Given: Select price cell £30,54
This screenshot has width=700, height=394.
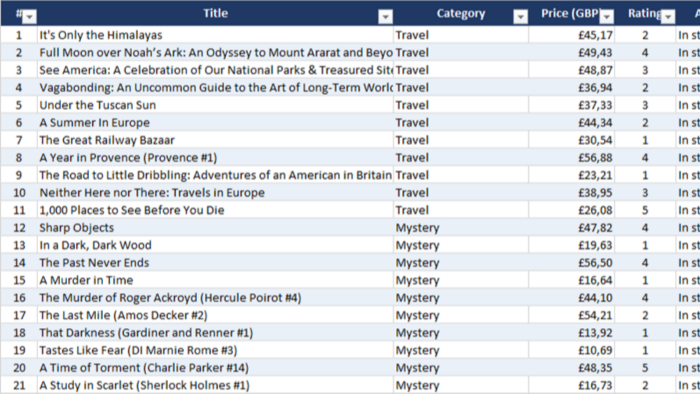Looking at the screenshot, I should click(571, 140).
